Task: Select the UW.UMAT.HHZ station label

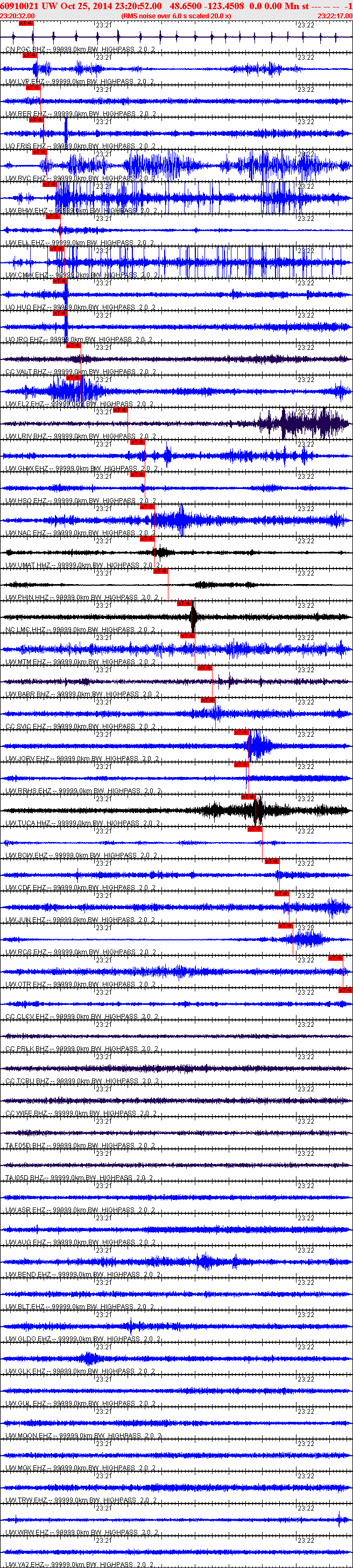Action: point(82,565)
